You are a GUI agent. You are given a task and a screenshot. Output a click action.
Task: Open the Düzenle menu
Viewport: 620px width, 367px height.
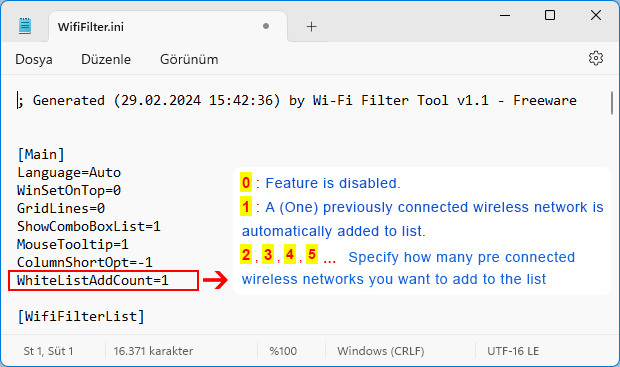pos(106,59)
